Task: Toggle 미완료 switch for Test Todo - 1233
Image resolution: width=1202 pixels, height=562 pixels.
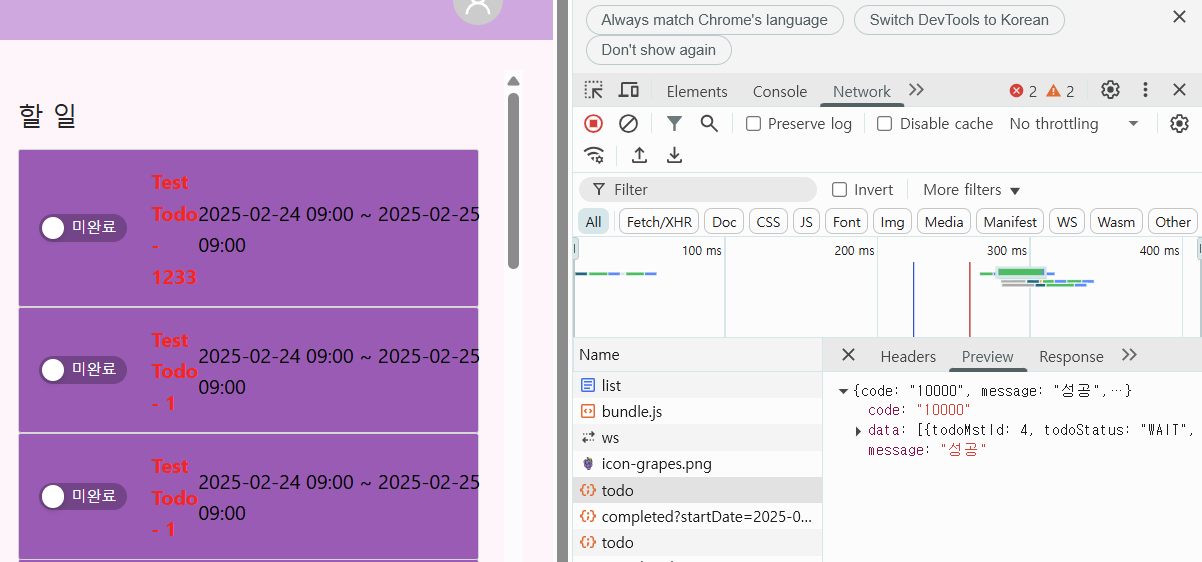Action: coord(83,228)
